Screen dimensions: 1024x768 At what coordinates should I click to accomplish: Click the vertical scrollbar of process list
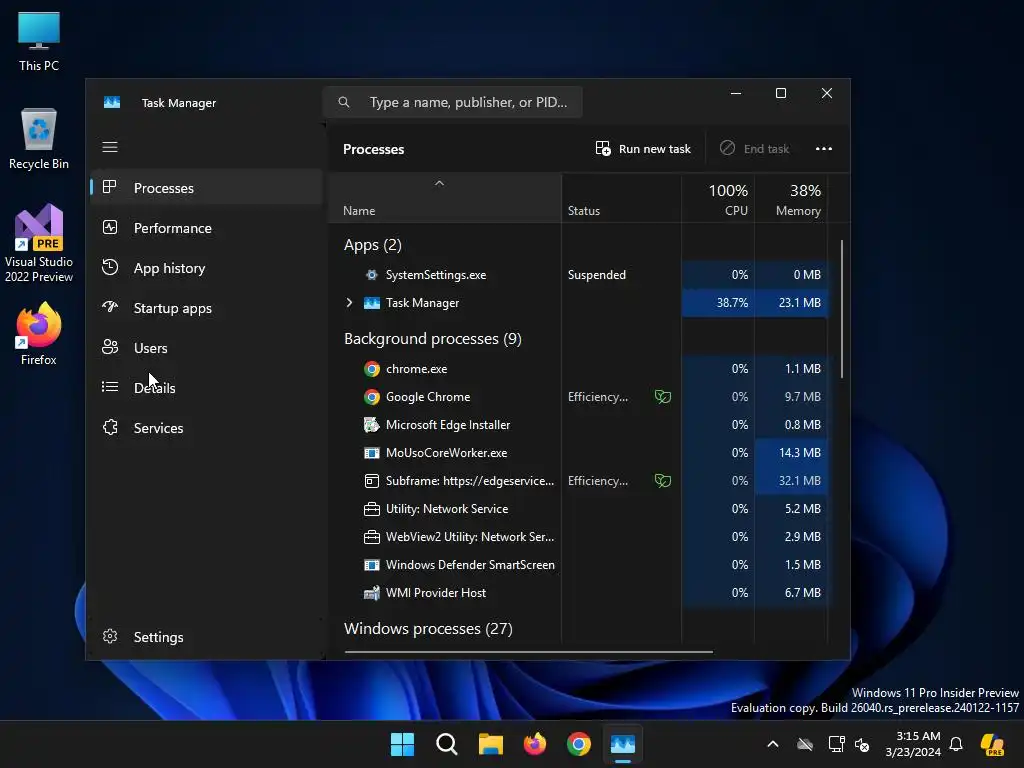[x=842, y=309]
